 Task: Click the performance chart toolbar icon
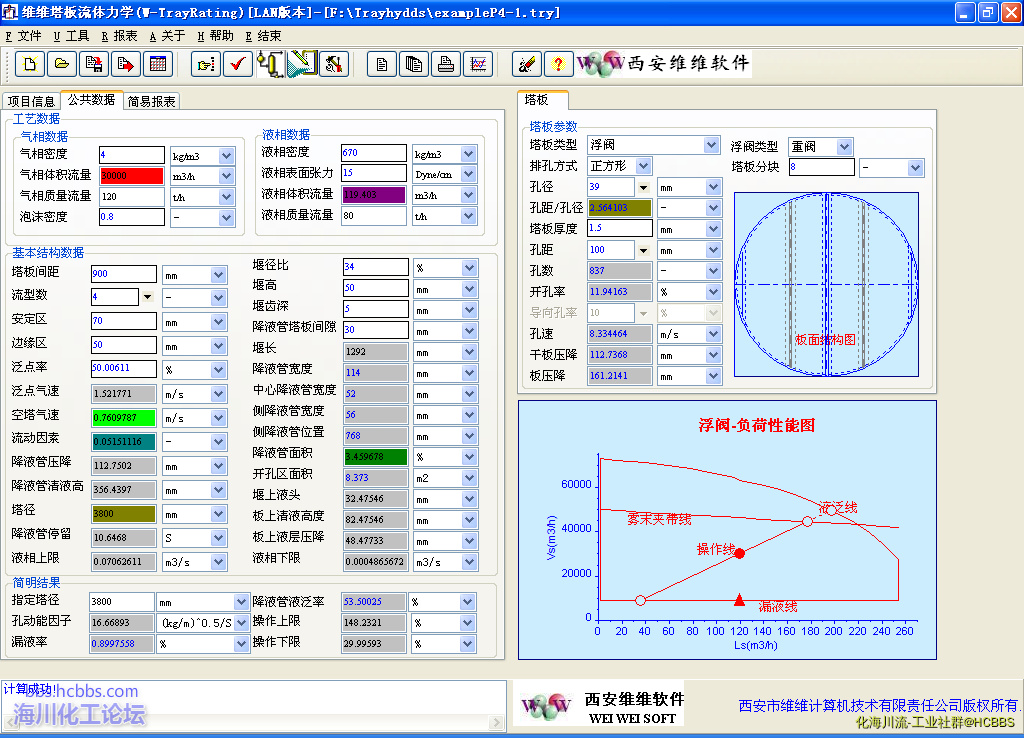(478, 64)
